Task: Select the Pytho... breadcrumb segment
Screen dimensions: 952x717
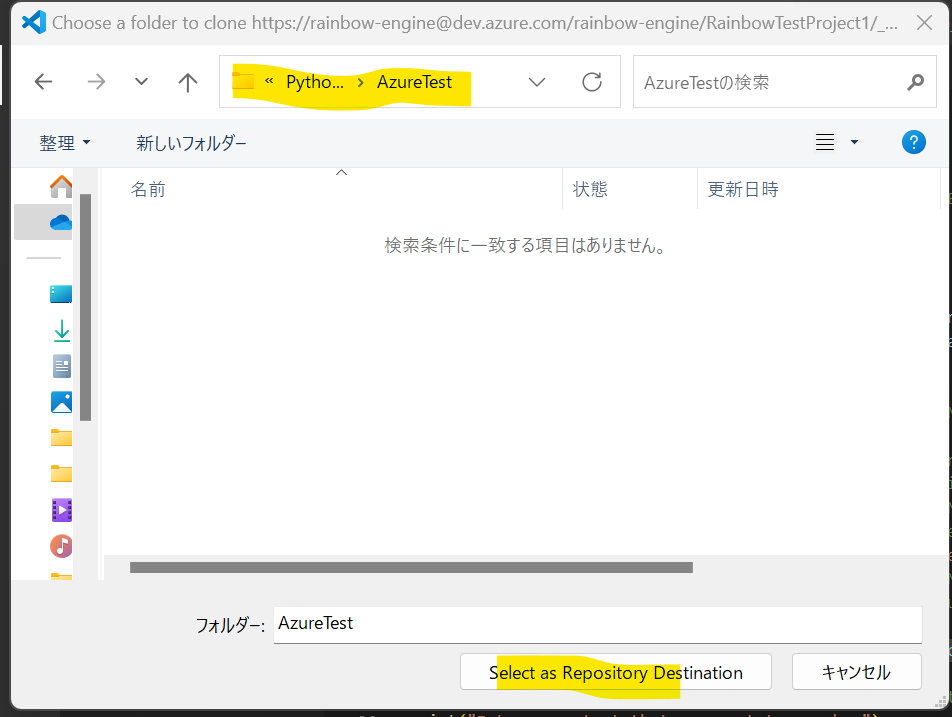Action: [x=314, y=82]
